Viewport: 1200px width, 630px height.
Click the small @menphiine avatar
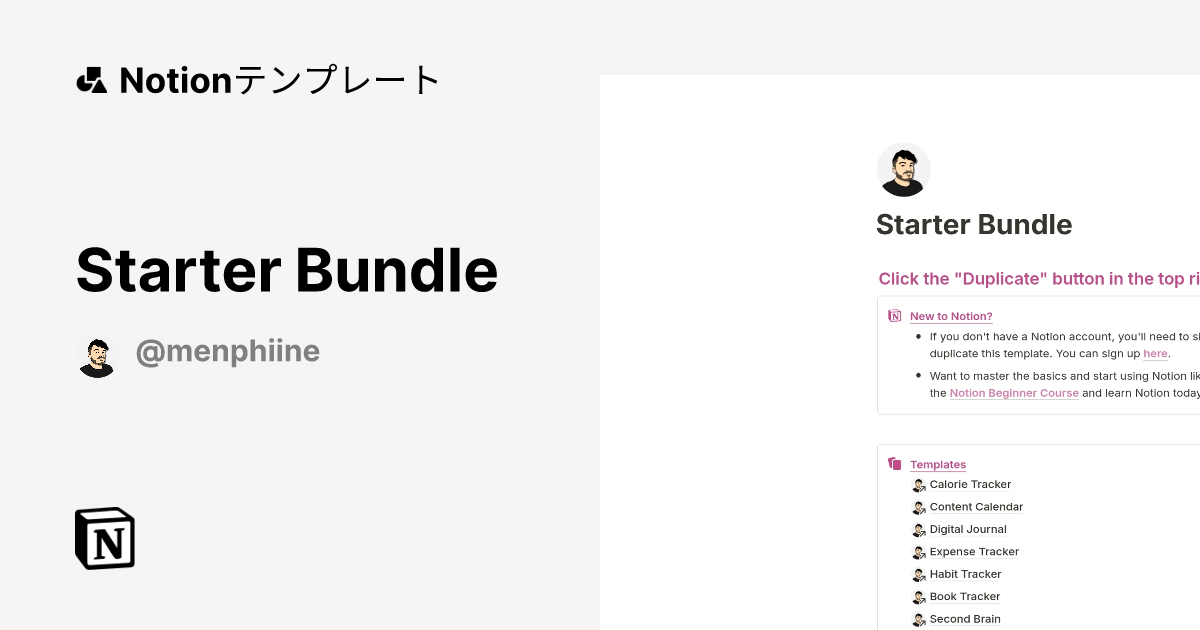point(97,357)
